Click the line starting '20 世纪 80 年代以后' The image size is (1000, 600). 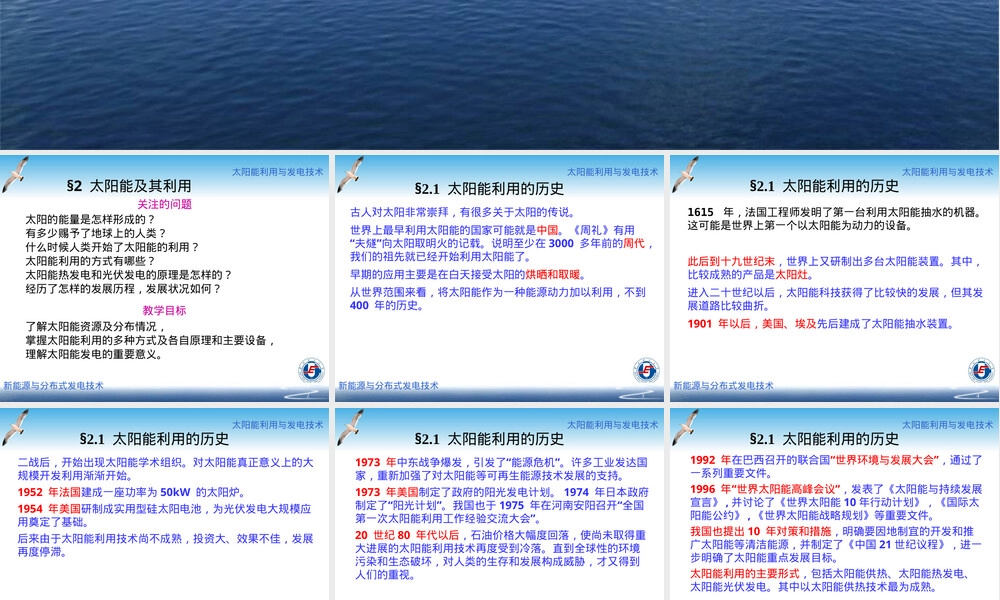pos(501,555)
